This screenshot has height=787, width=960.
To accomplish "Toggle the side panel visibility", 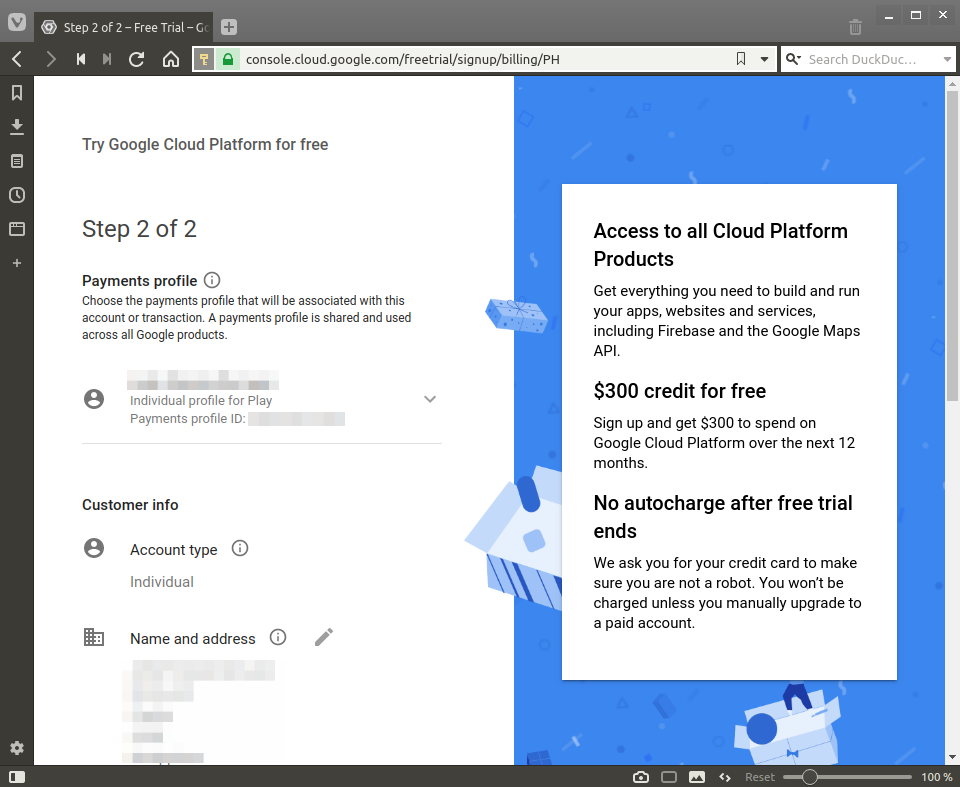I will pyautogui.click(x=17, y=777).
